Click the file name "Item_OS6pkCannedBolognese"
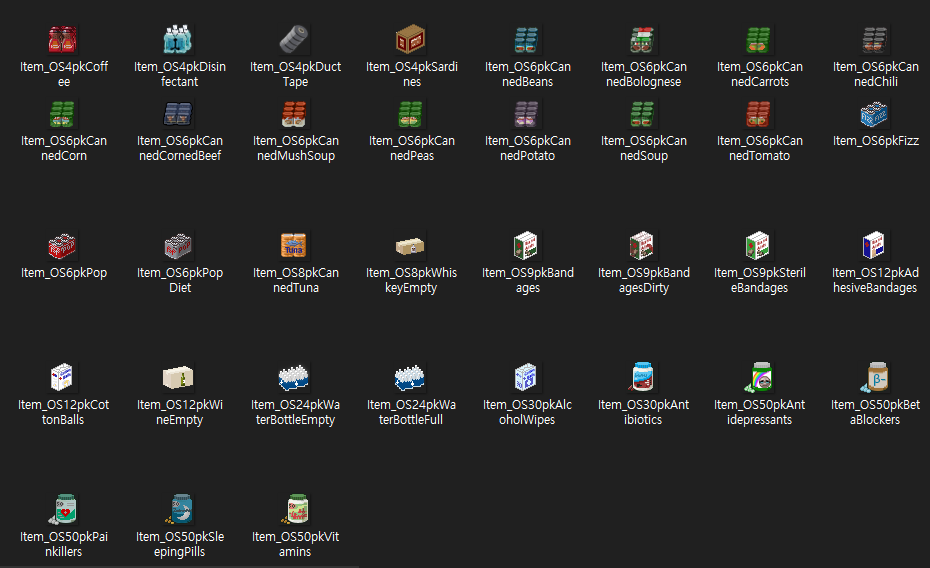This screenshot has height=568, width=930. 644,74
